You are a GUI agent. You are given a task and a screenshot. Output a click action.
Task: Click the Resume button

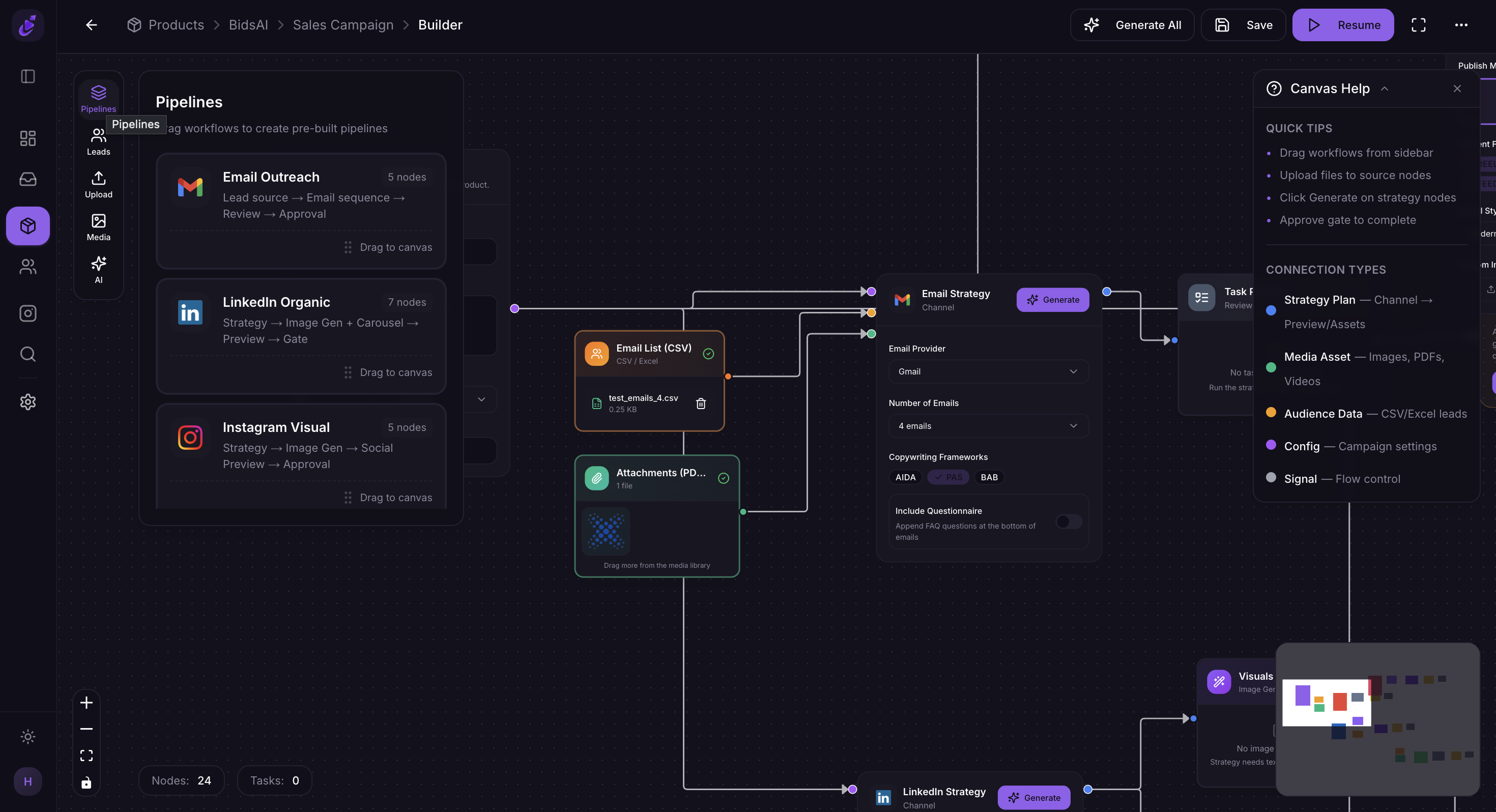click(x=1343, y=25)
